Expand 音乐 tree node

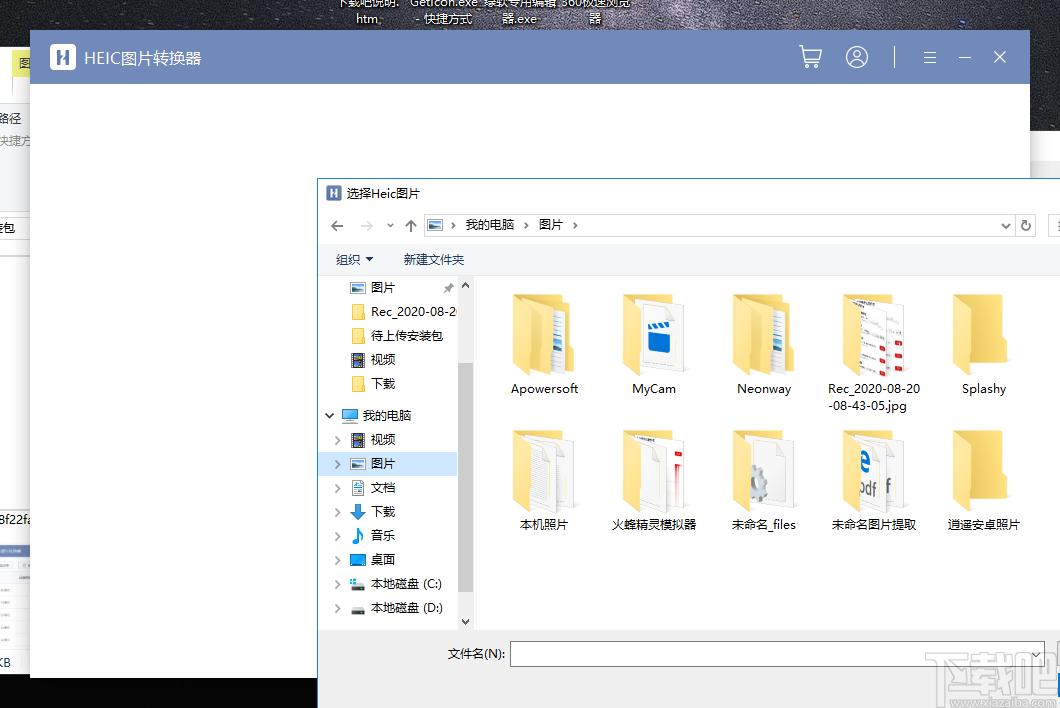coord(337,536)
